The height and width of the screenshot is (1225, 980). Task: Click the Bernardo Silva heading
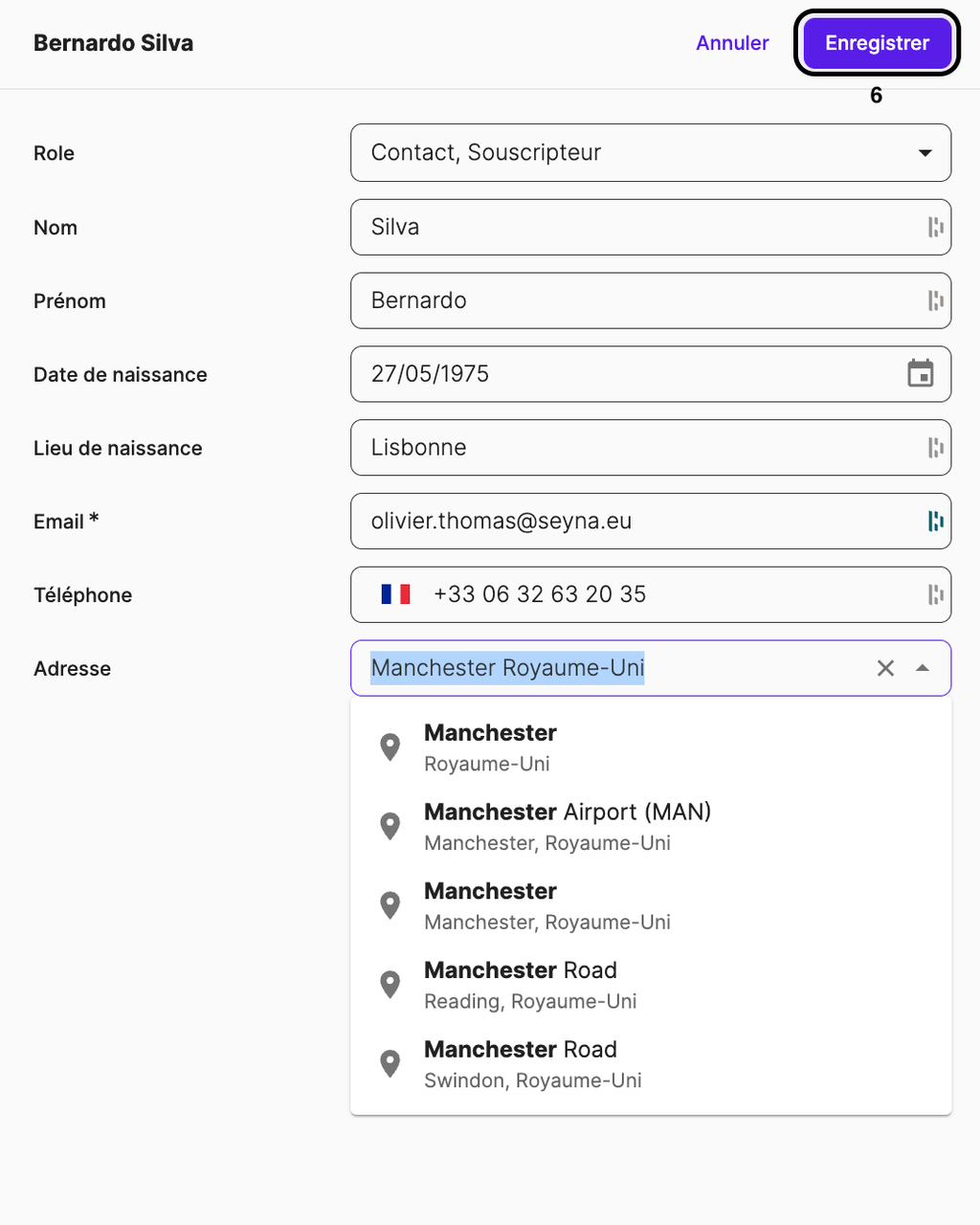[x=113, y=43]
